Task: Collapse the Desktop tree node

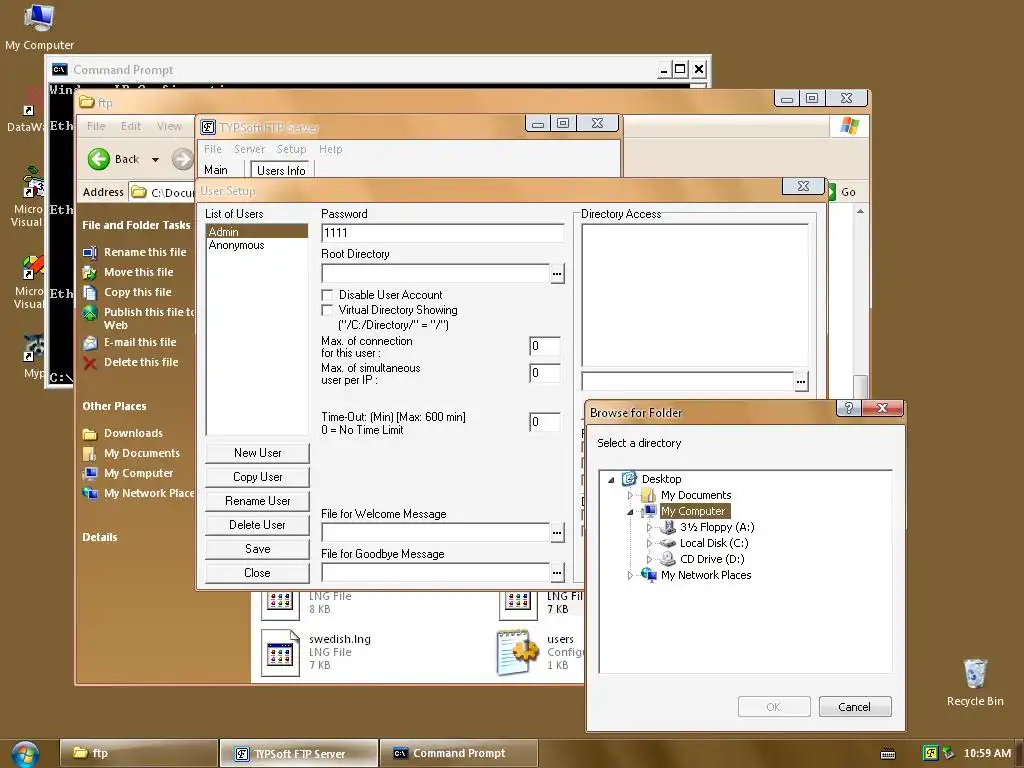Action: click(611, 479)
